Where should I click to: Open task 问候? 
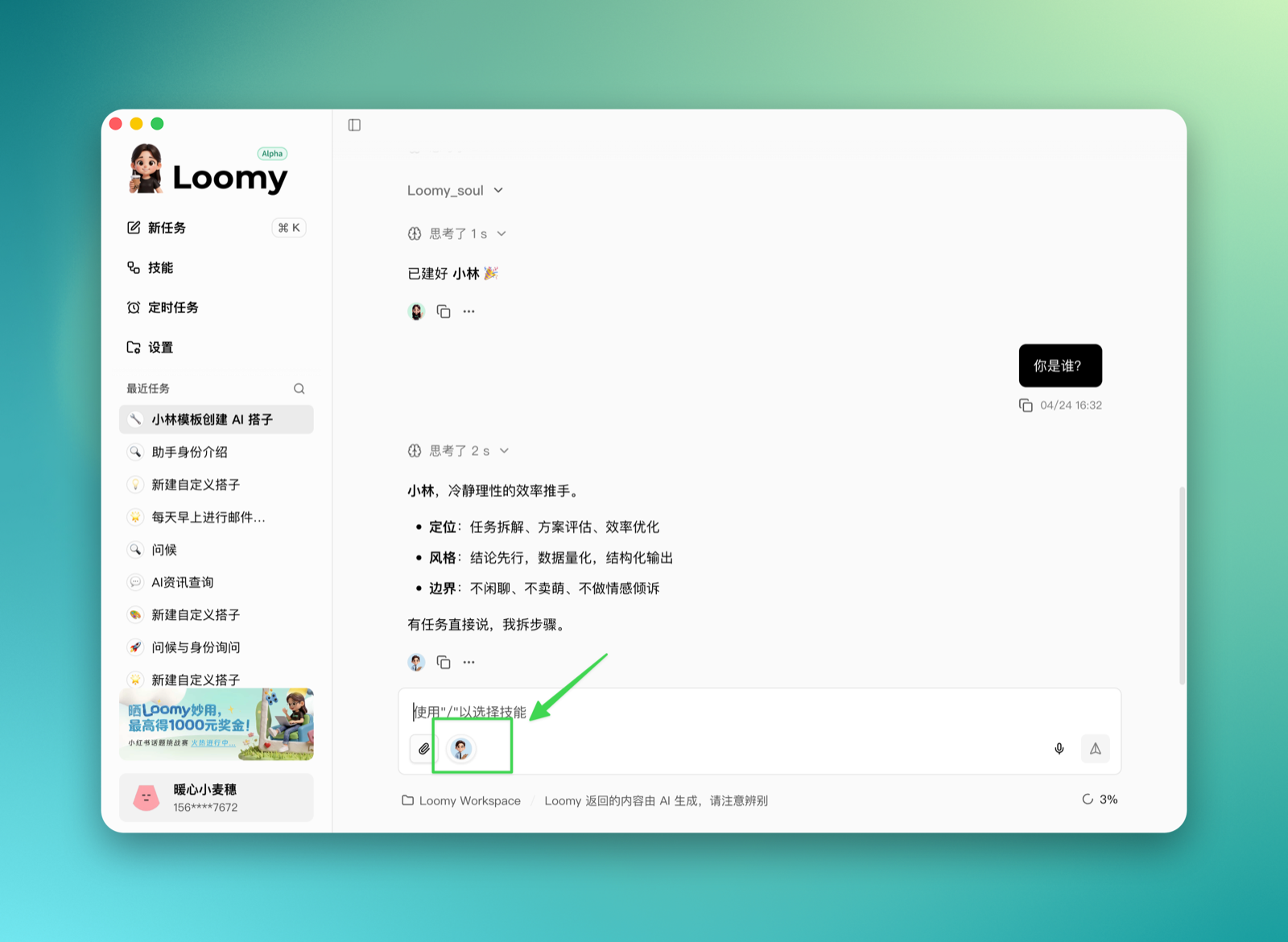point(216,550)
